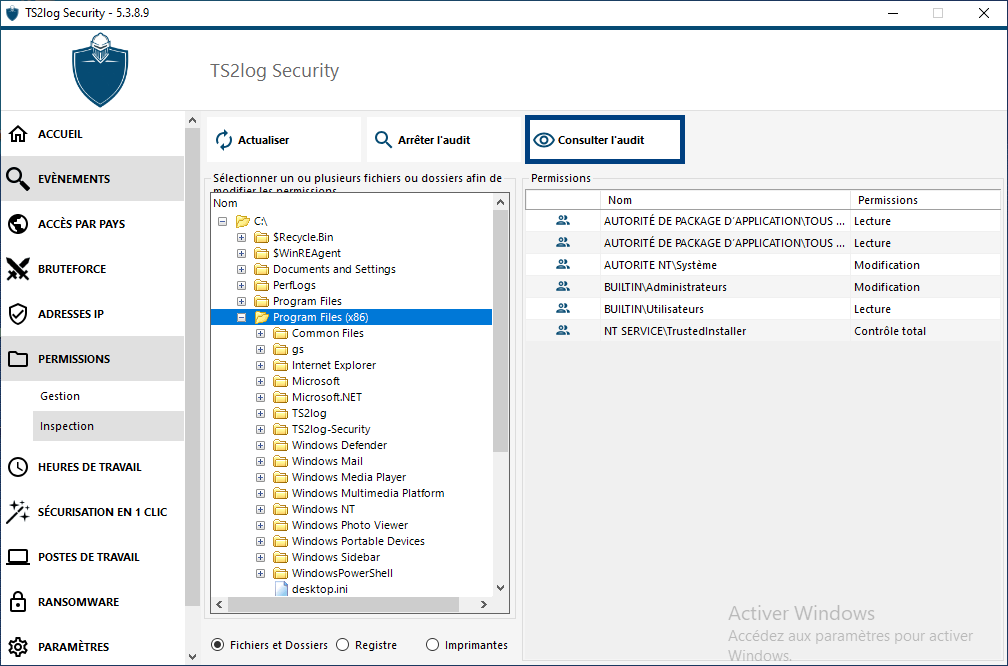Select the $WinREAgent folder

[307, 253]
